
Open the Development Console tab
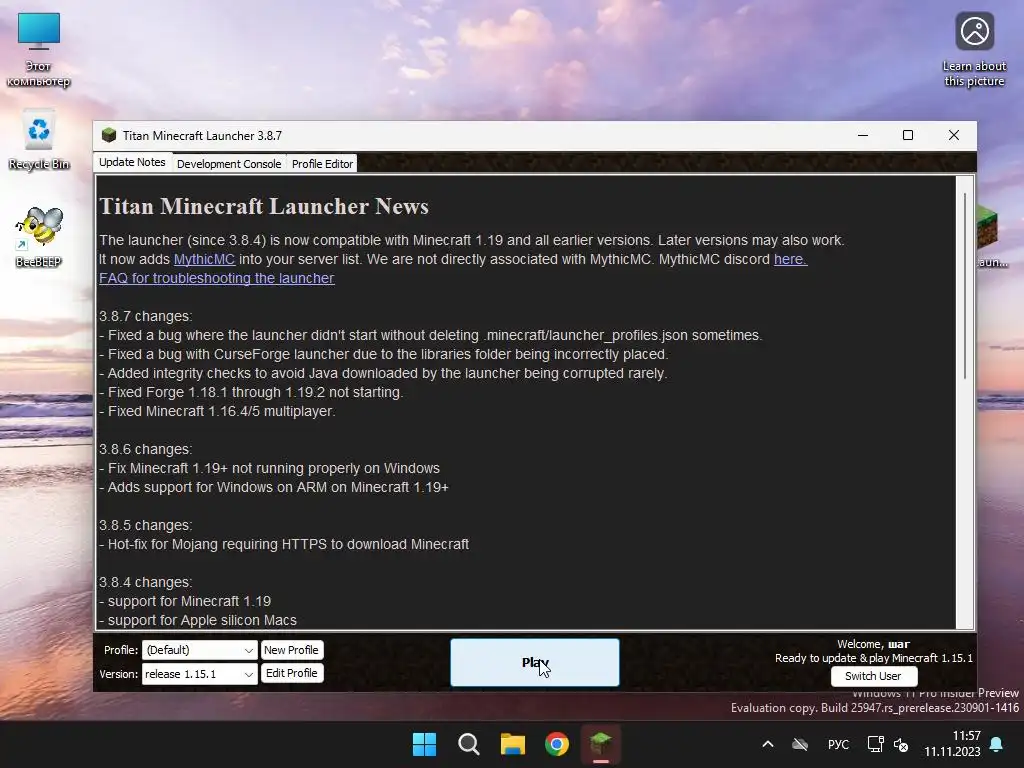(229, 163)
